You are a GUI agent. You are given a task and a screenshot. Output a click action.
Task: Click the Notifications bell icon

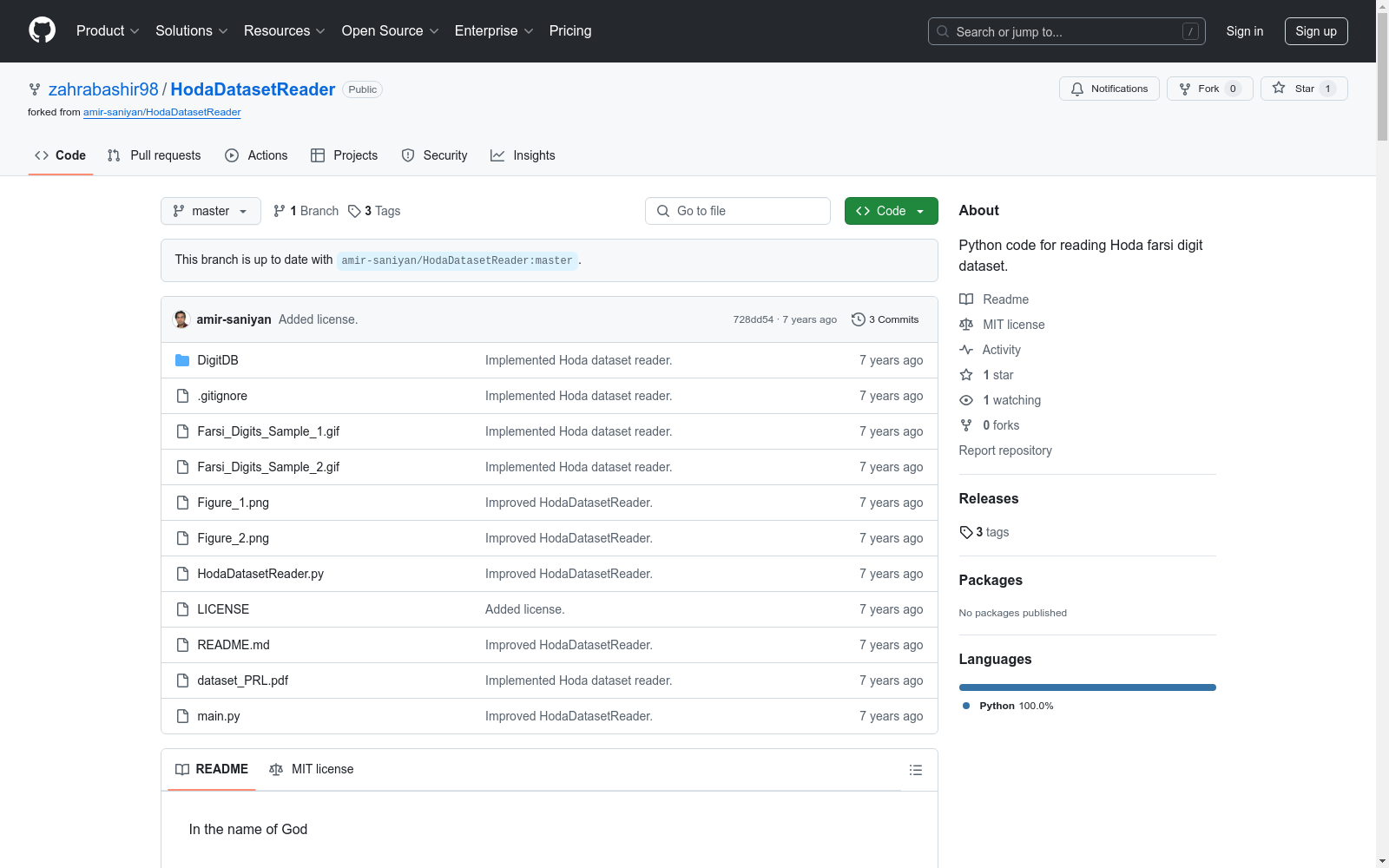[x=1077, y=89]
